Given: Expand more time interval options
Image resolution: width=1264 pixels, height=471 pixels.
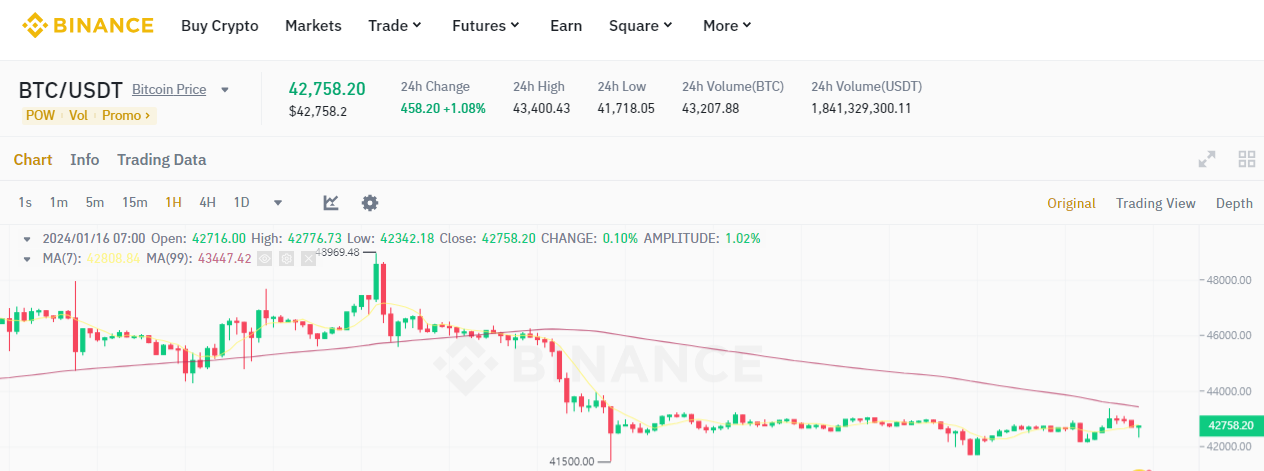Looking at the screenshot, I should pyautogui.click(x=278, y=203).
